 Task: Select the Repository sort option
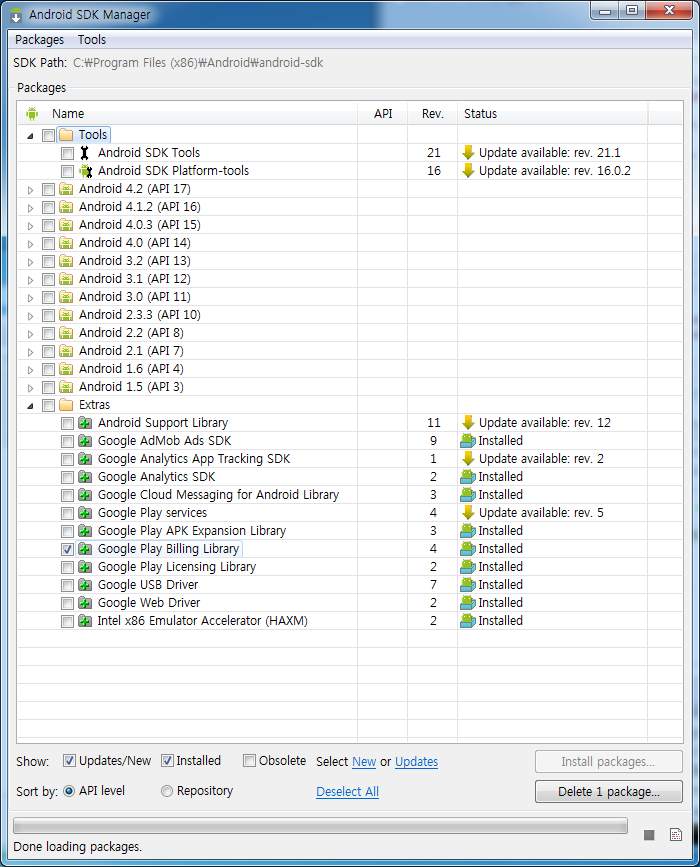pyautogui.click(x=167, y=791)
